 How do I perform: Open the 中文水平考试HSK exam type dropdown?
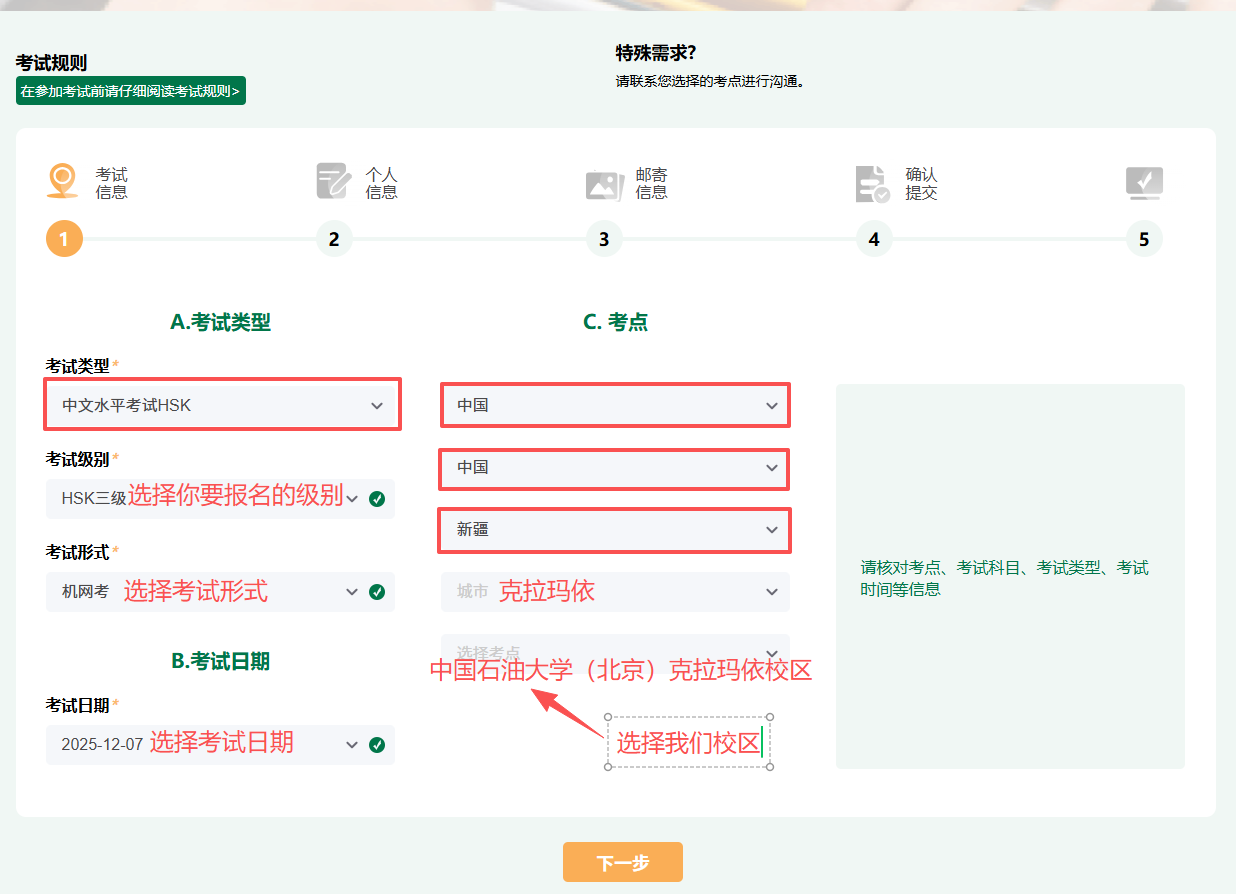point(222,405)
